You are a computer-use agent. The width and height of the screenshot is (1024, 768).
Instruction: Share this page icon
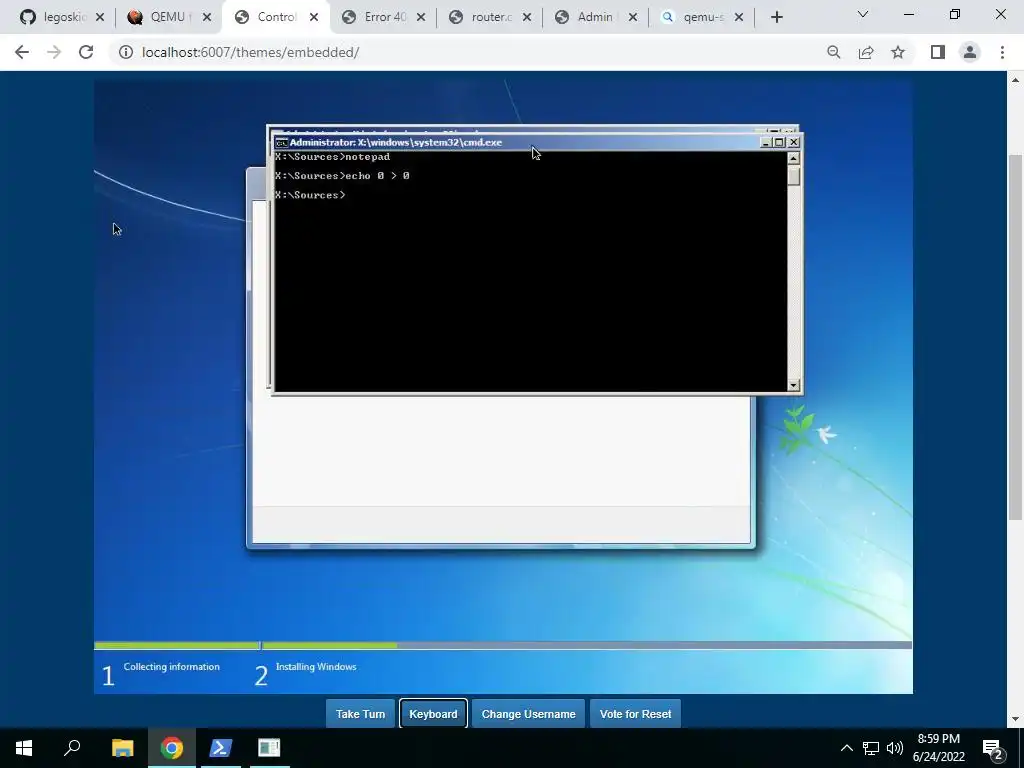(866, 52)
